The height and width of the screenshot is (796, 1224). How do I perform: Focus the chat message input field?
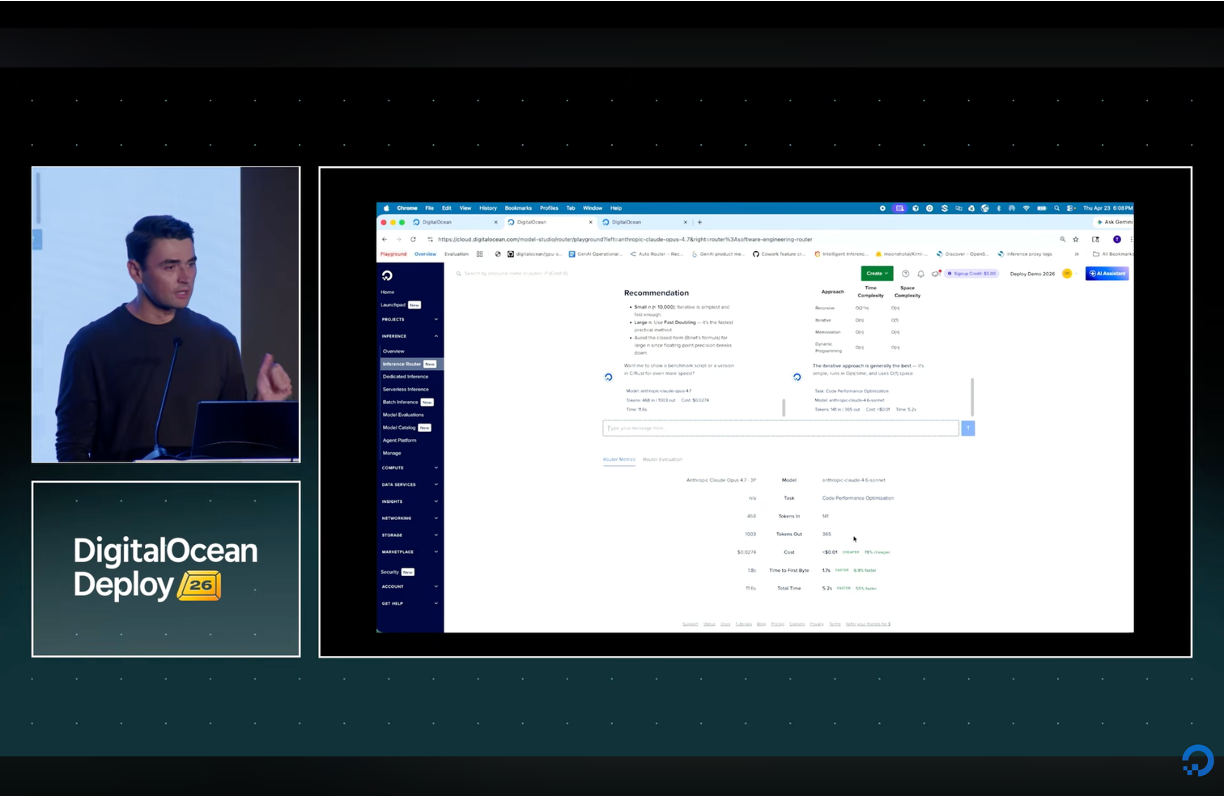781,428
